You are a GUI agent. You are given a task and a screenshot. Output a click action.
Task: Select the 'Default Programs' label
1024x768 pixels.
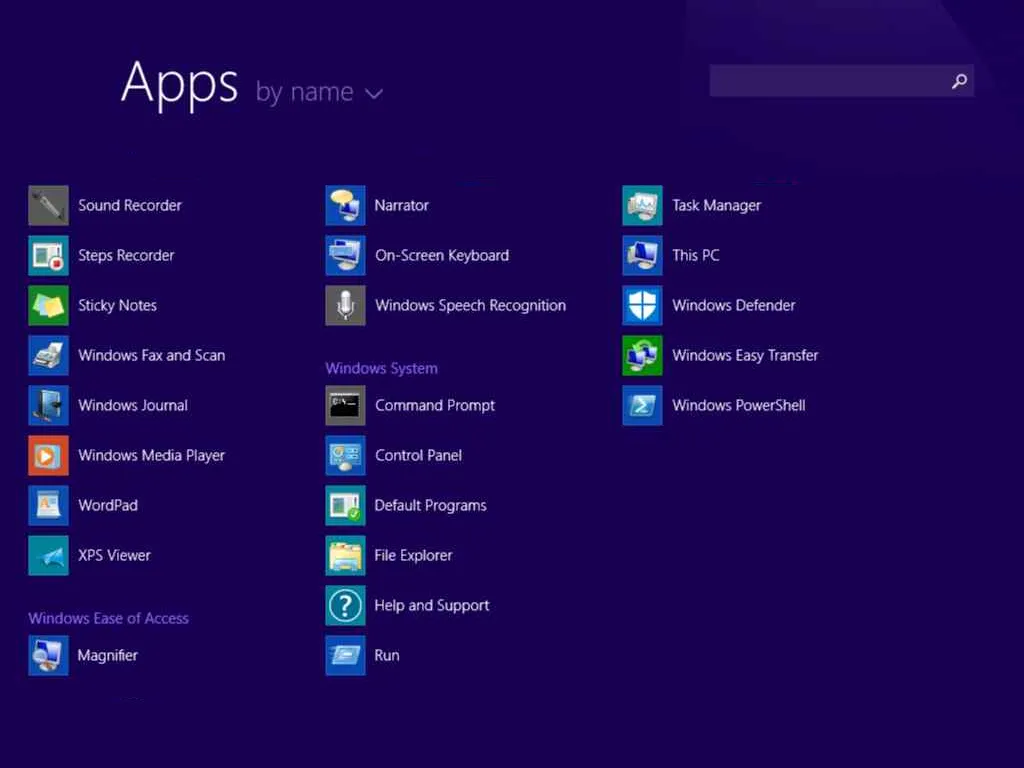(430, 506)
